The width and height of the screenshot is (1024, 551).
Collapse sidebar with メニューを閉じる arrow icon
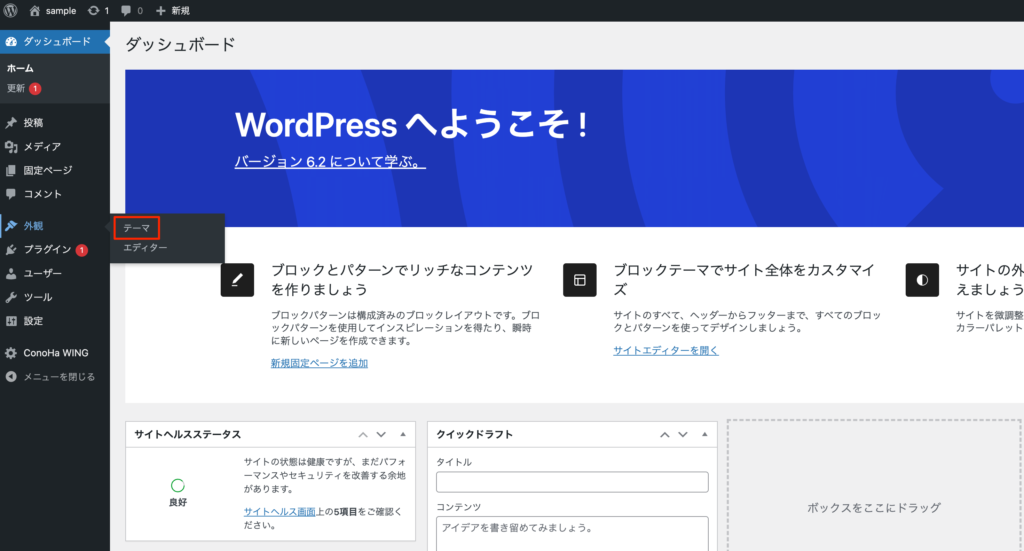(x=11, y=377)
